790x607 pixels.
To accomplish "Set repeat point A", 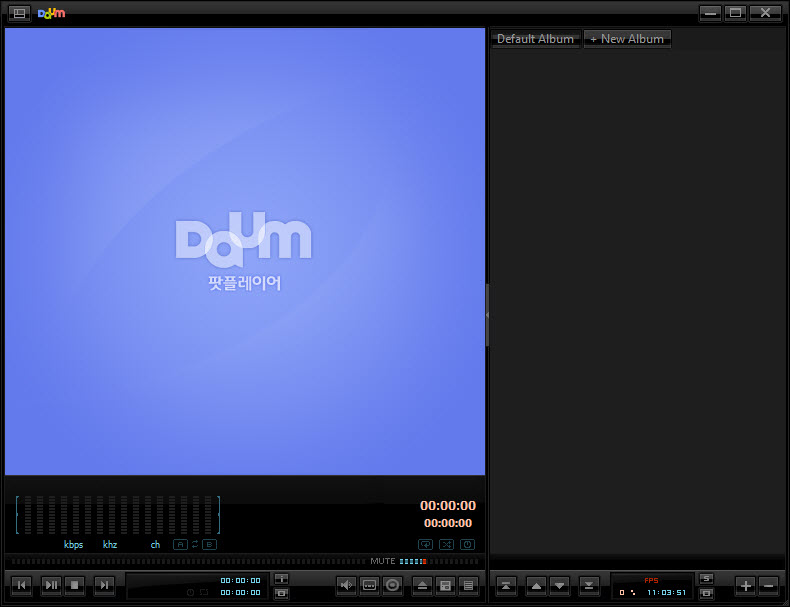I will click(x=180, y=545).
